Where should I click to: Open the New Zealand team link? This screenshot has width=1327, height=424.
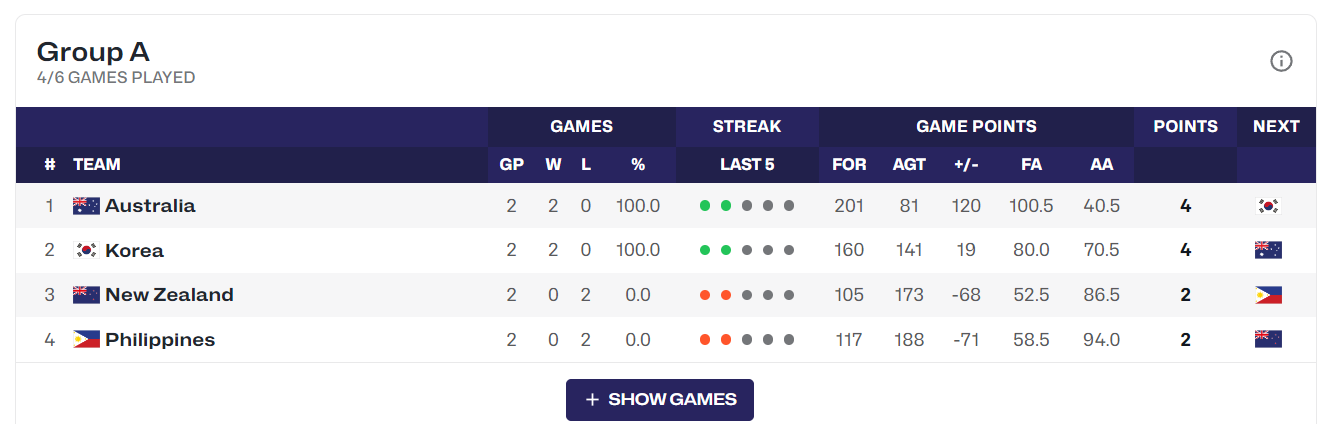pyautogui.click(x=169, y=295)
